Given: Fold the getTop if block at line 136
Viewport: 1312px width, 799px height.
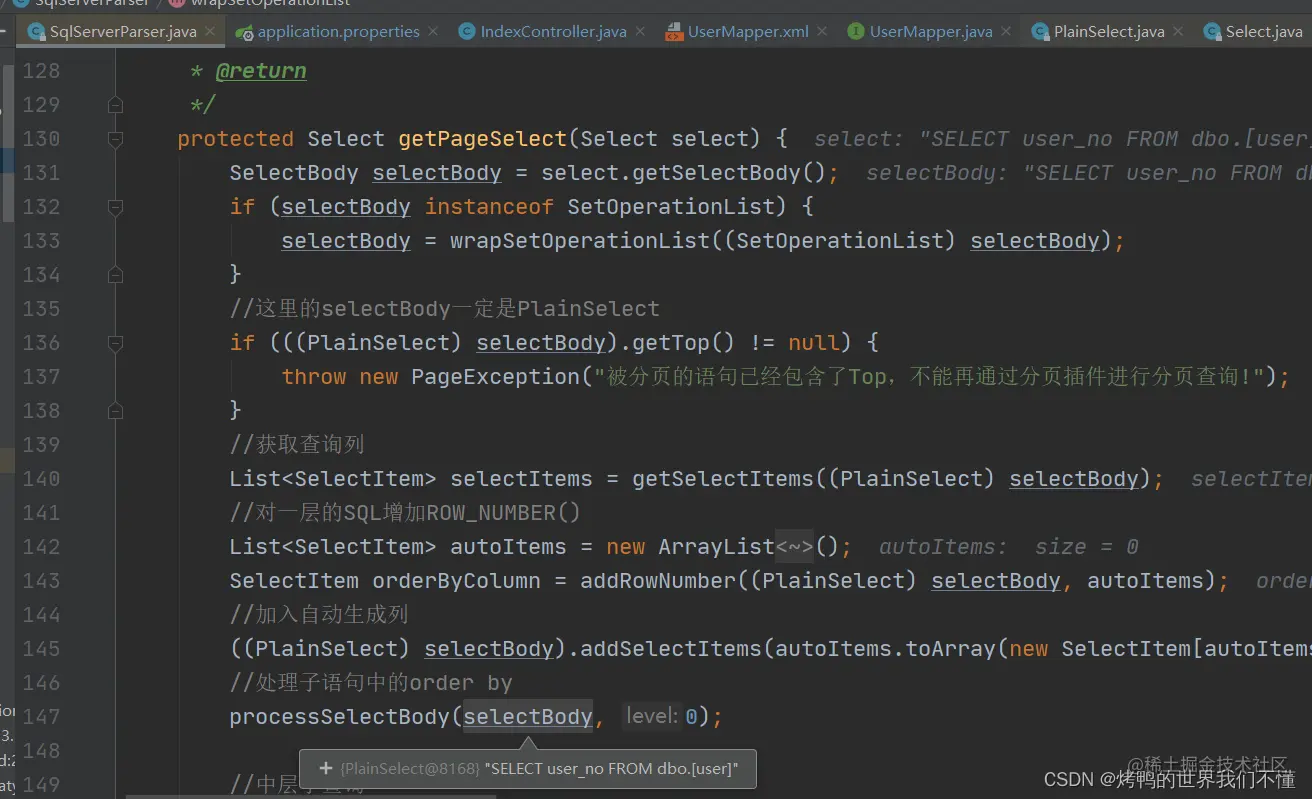Looking at the screenshot, I should click(115, 343).
